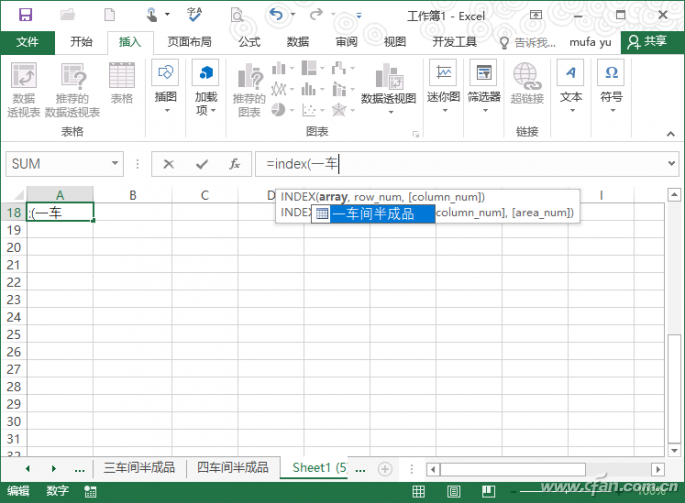Switch to the Data (数据) tab
Viewport: 685px width, 503px height.
298,42
